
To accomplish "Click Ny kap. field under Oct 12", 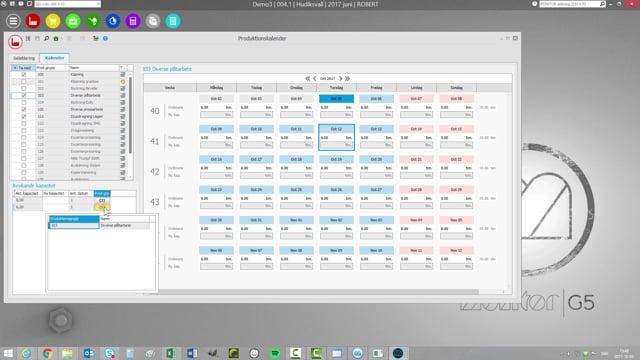I will click(336, 145).
